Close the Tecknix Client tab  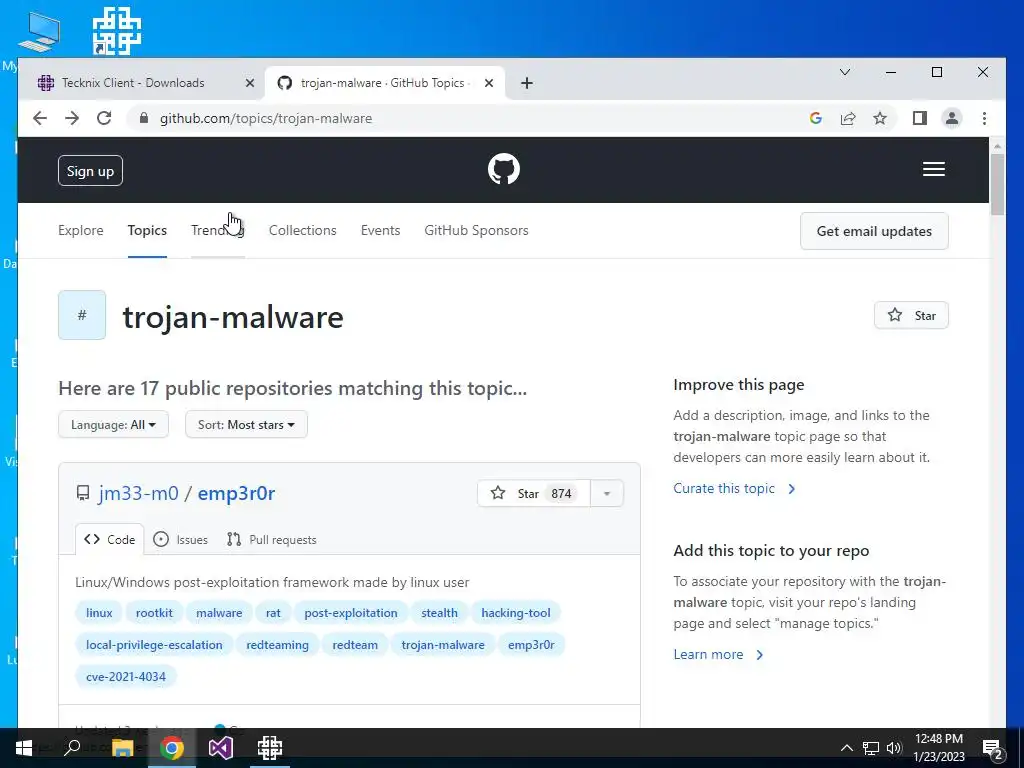click(249, 83)
